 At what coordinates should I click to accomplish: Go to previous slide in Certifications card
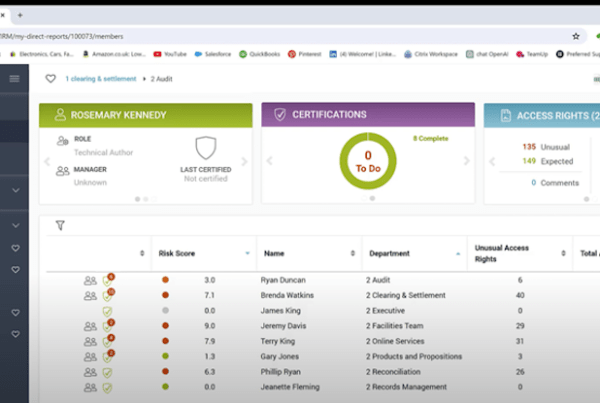pos(269,160)
